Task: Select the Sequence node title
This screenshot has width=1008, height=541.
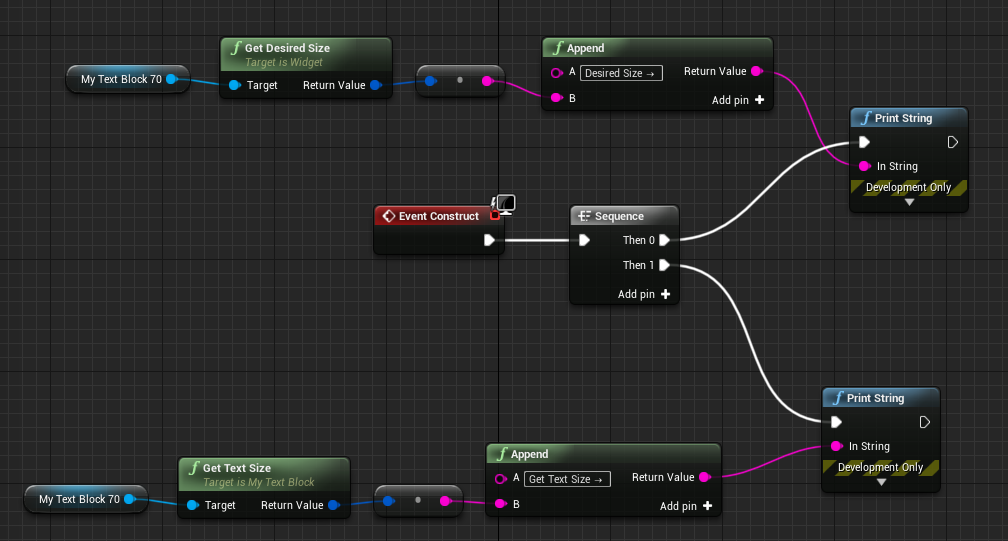Action: pyautogui.click(x=619, y=216)
